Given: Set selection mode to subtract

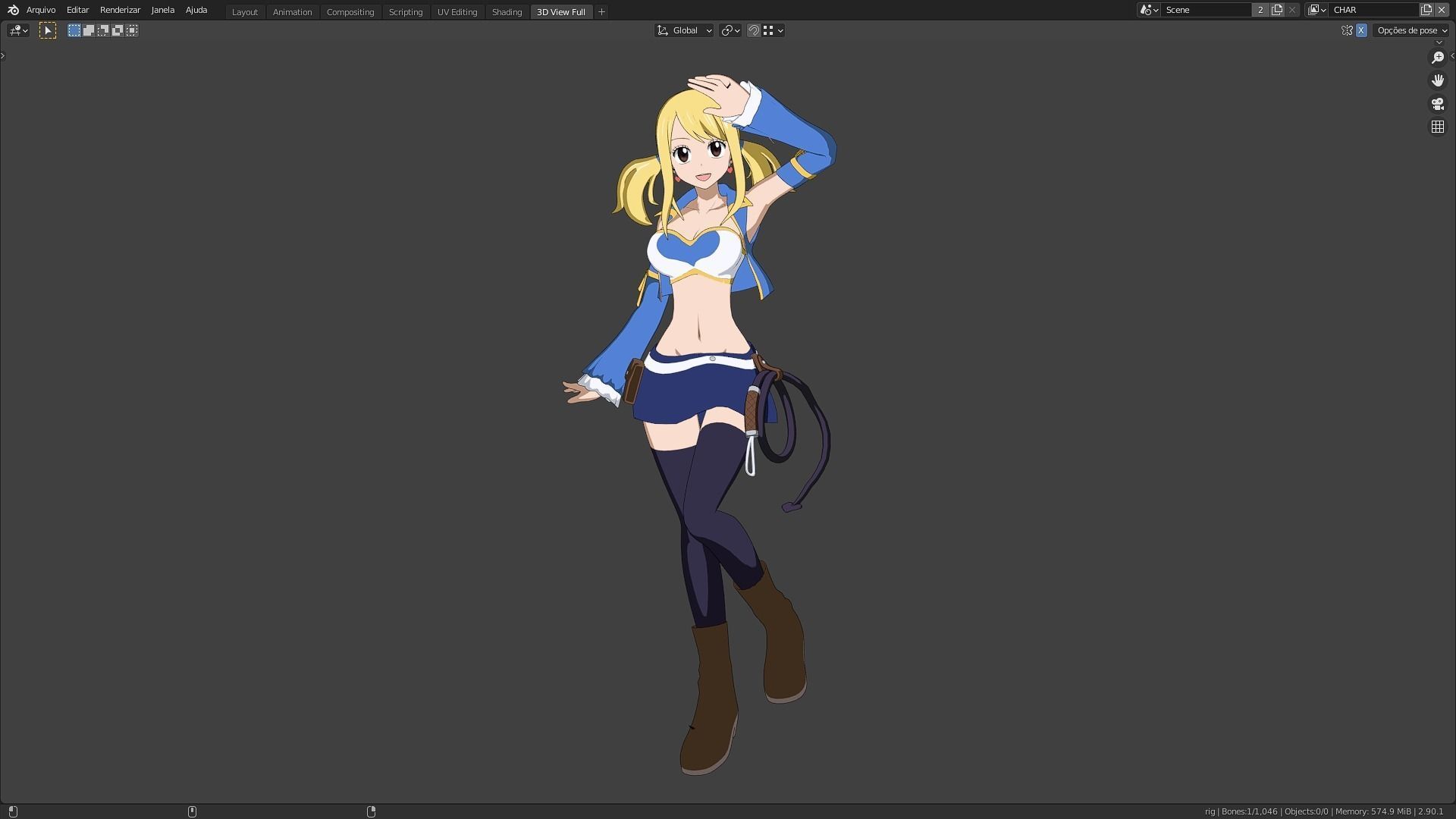Looking at the screenshot, I should pyautogui.click(x=102, y=30).
